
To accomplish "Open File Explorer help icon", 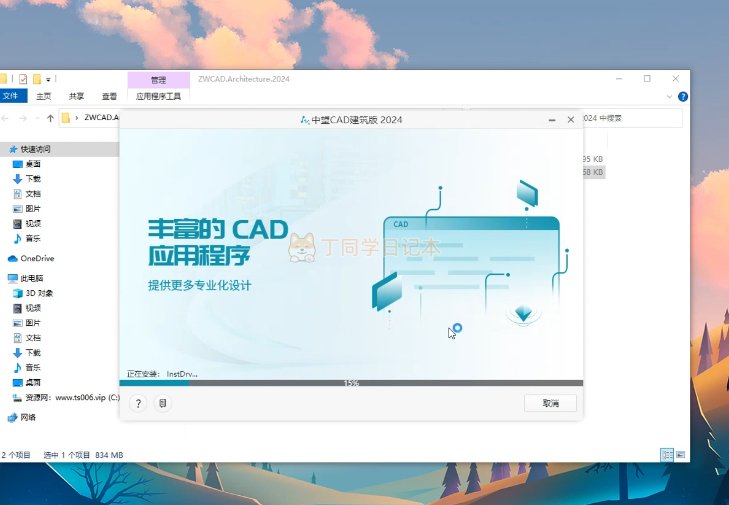I will [683, 97].
